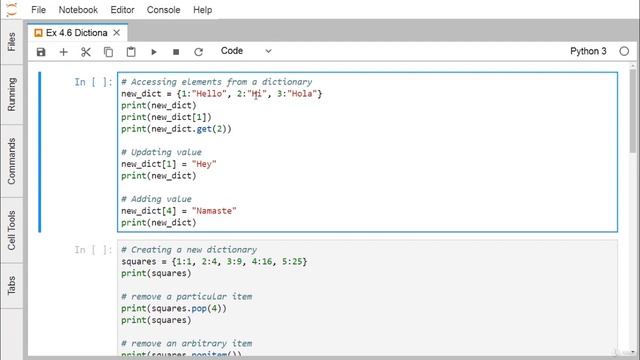Cut the selected cell with the scissors icon
Image resolution: width=640 pixels, height=360 pixels.
click(86, 52)
